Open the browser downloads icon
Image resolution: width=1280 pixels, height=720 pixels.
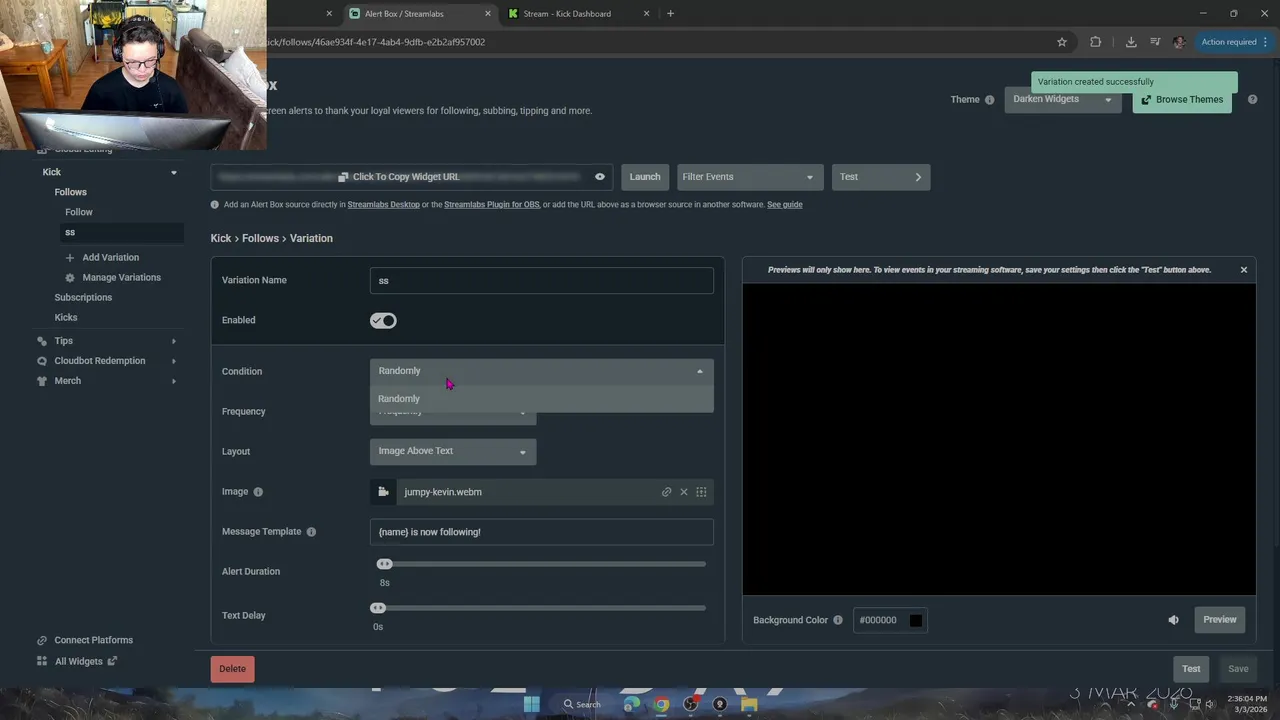[x=1131, y=42]
